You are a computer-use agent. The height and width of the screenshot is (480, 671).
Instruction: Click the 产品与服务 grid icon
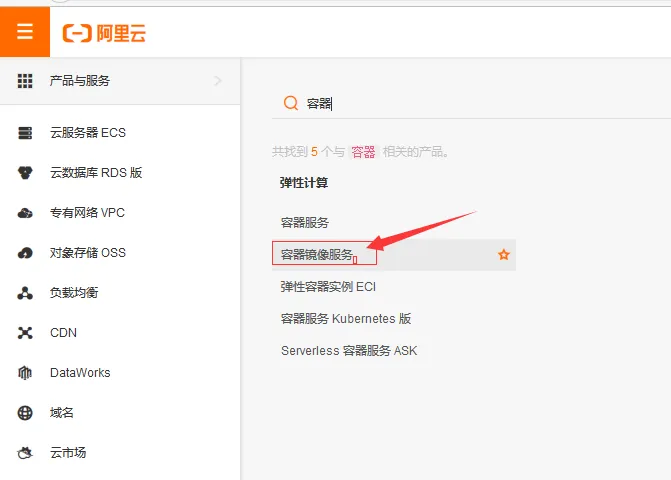click(25, 81)
